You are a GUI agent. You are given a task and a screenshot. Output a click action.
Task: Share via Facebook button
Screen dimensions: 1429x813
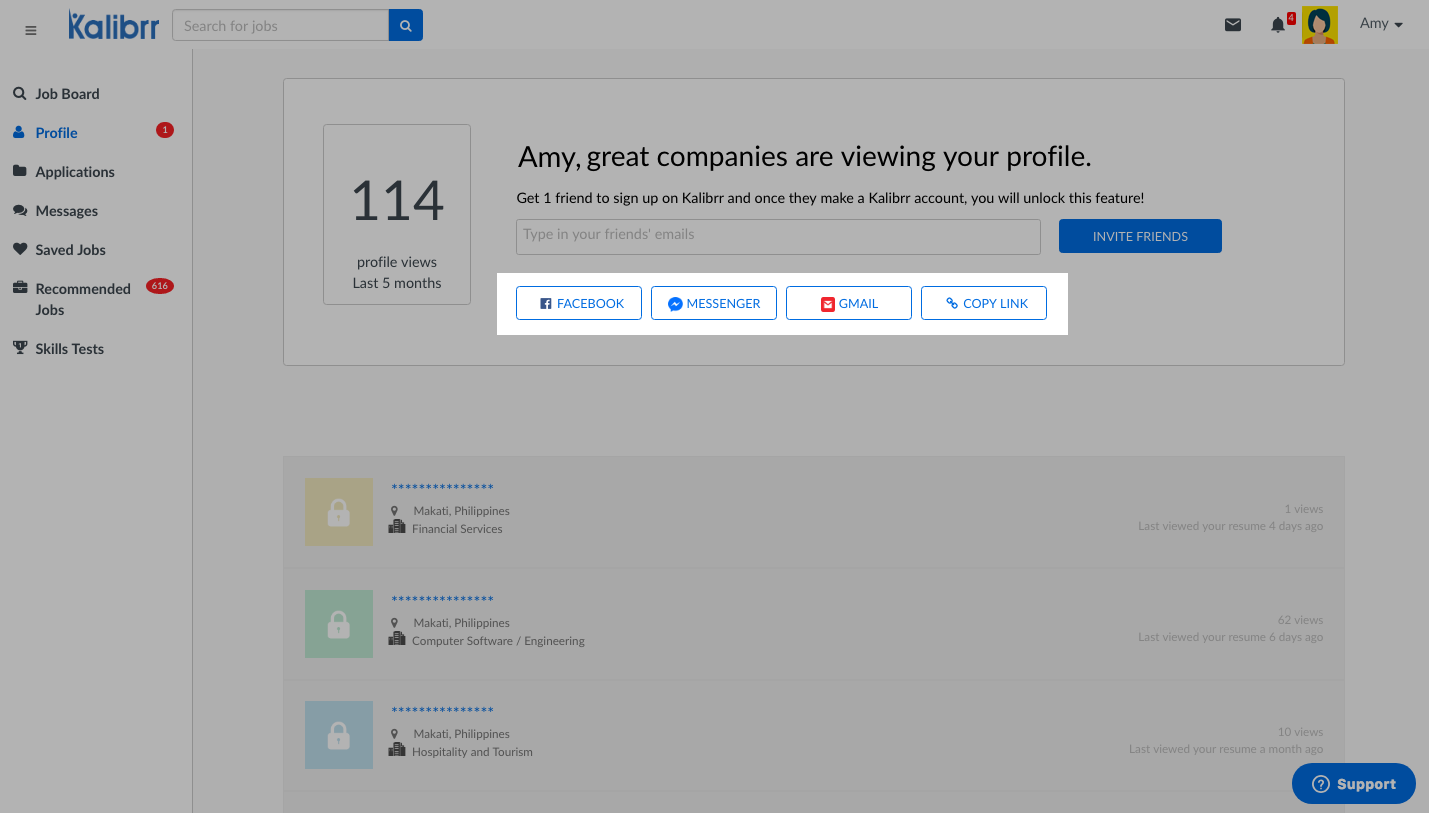click(x=579, y=304)
